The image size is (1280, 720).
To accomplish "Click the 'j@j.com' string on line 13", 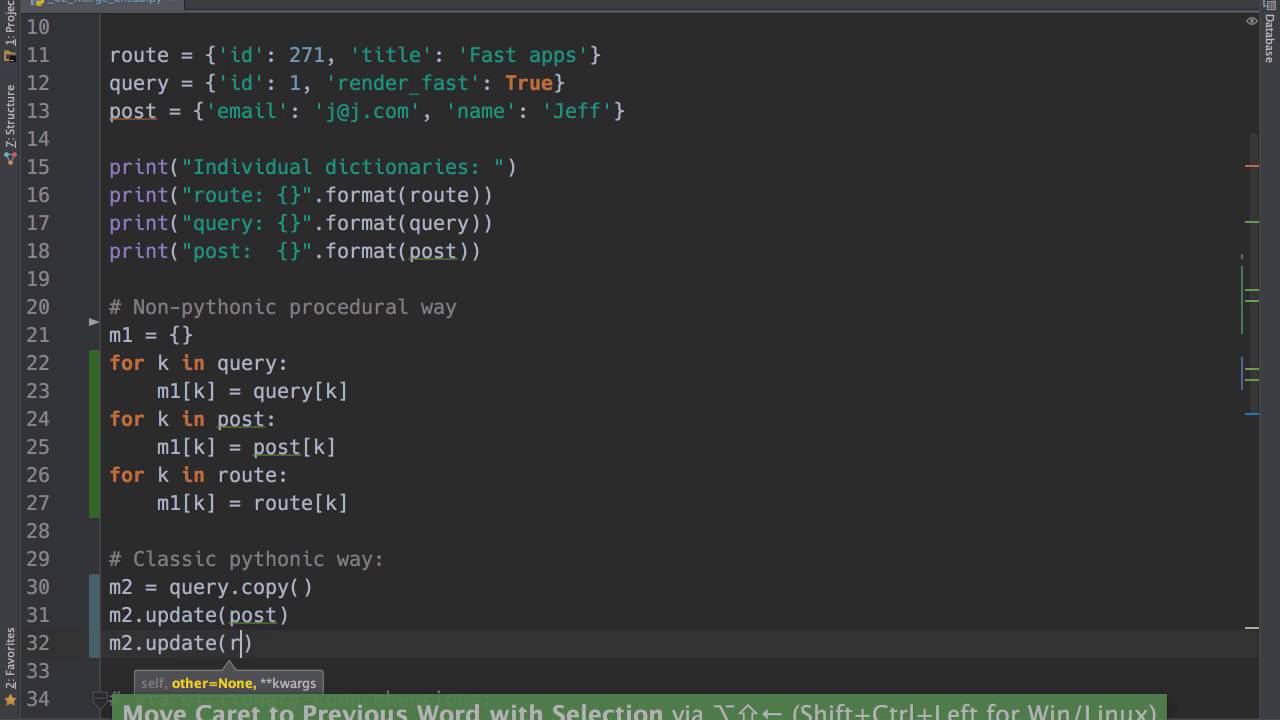I will (x=367, y=111).
